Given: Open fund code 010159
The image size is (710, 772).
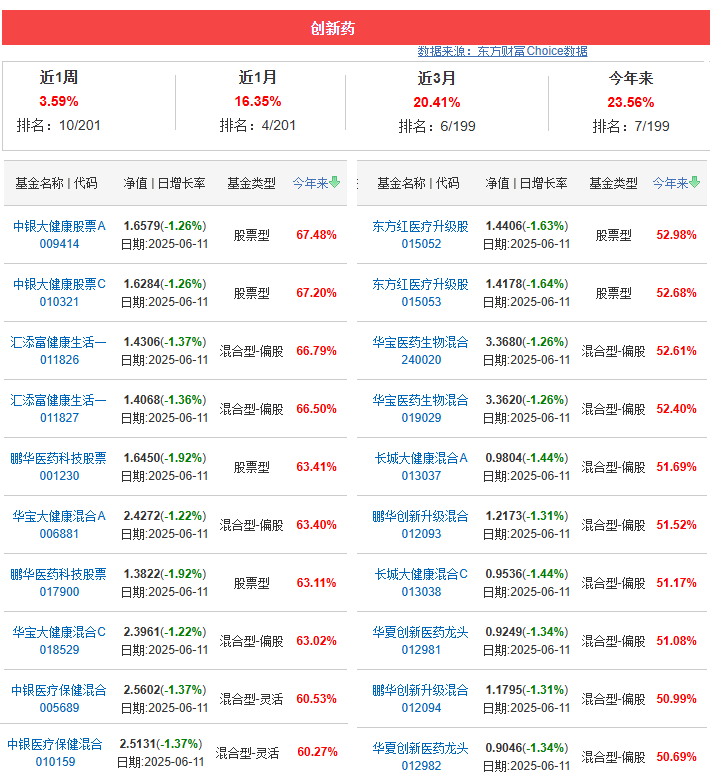Looking at the screenshot, I should pos(55,762).
